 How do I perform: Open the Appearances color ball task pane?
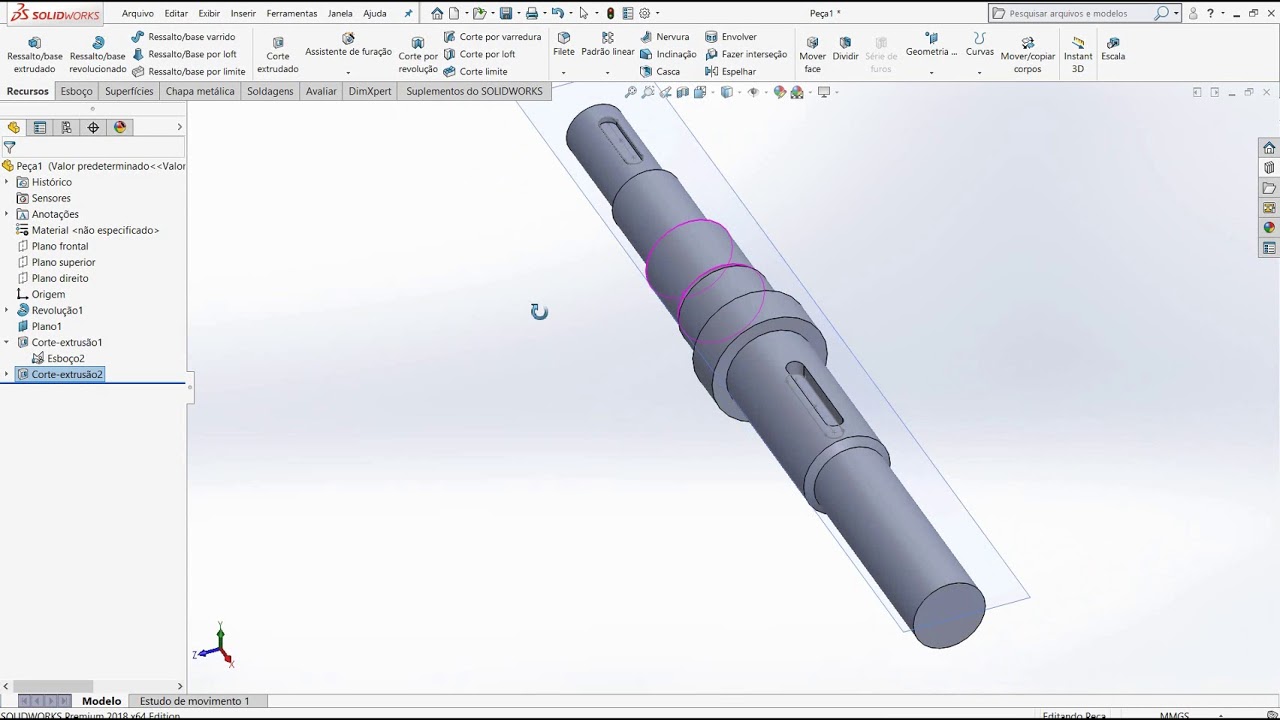pyautogui.click(x=1269, y=228)
